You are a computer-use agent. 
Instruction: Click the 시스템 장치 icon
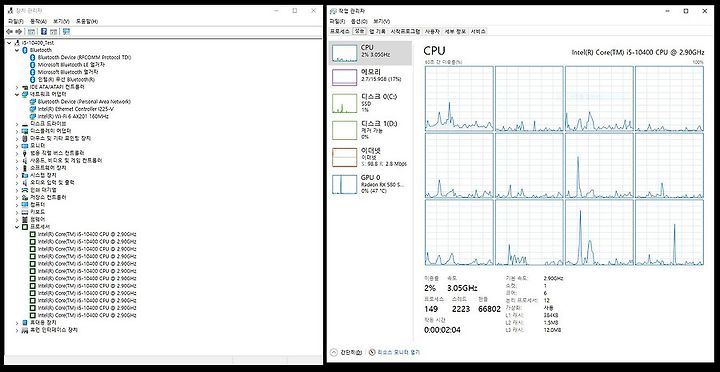25,175
